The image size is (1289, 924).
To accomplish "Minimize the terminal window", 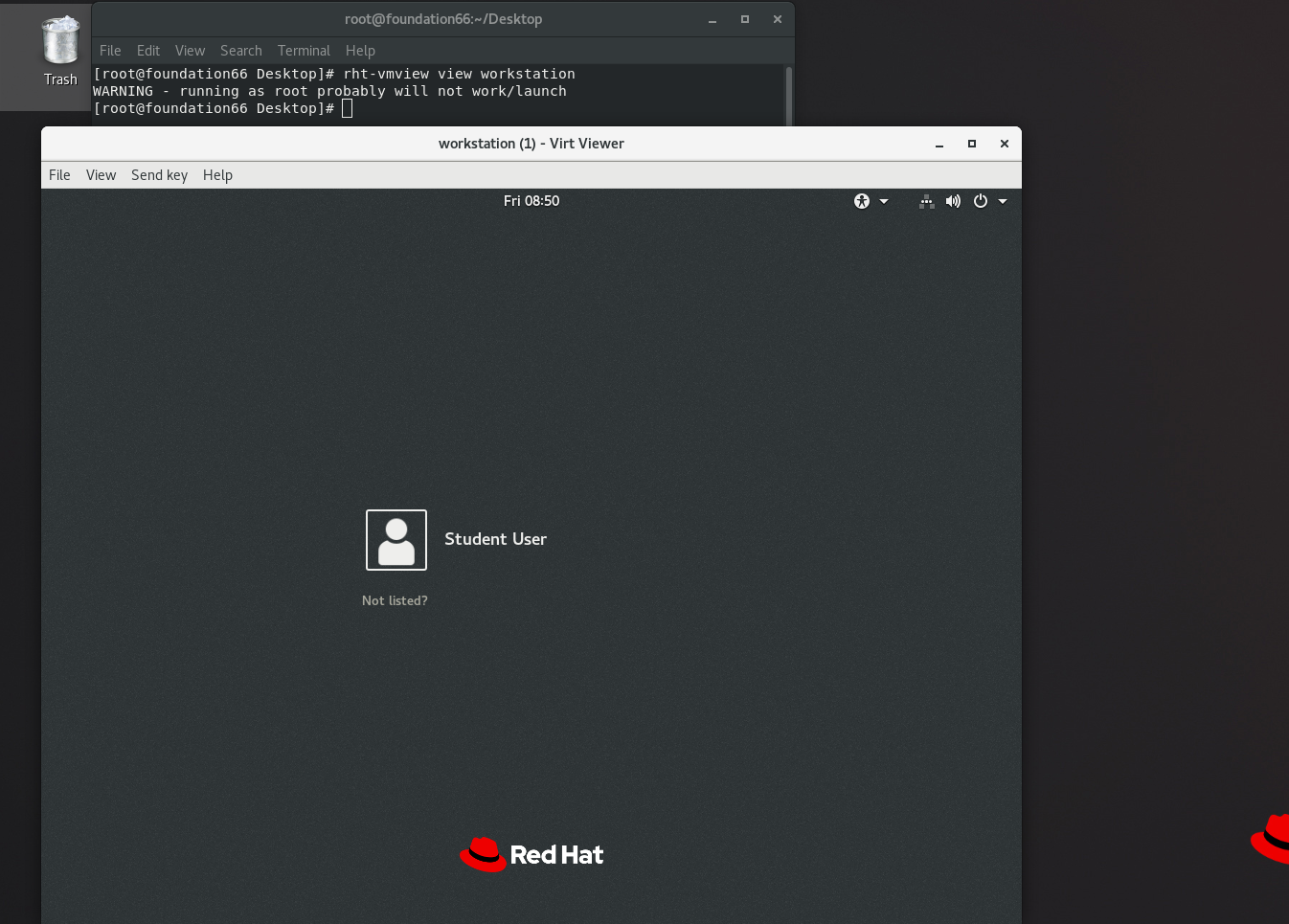I will pos(712,19).
